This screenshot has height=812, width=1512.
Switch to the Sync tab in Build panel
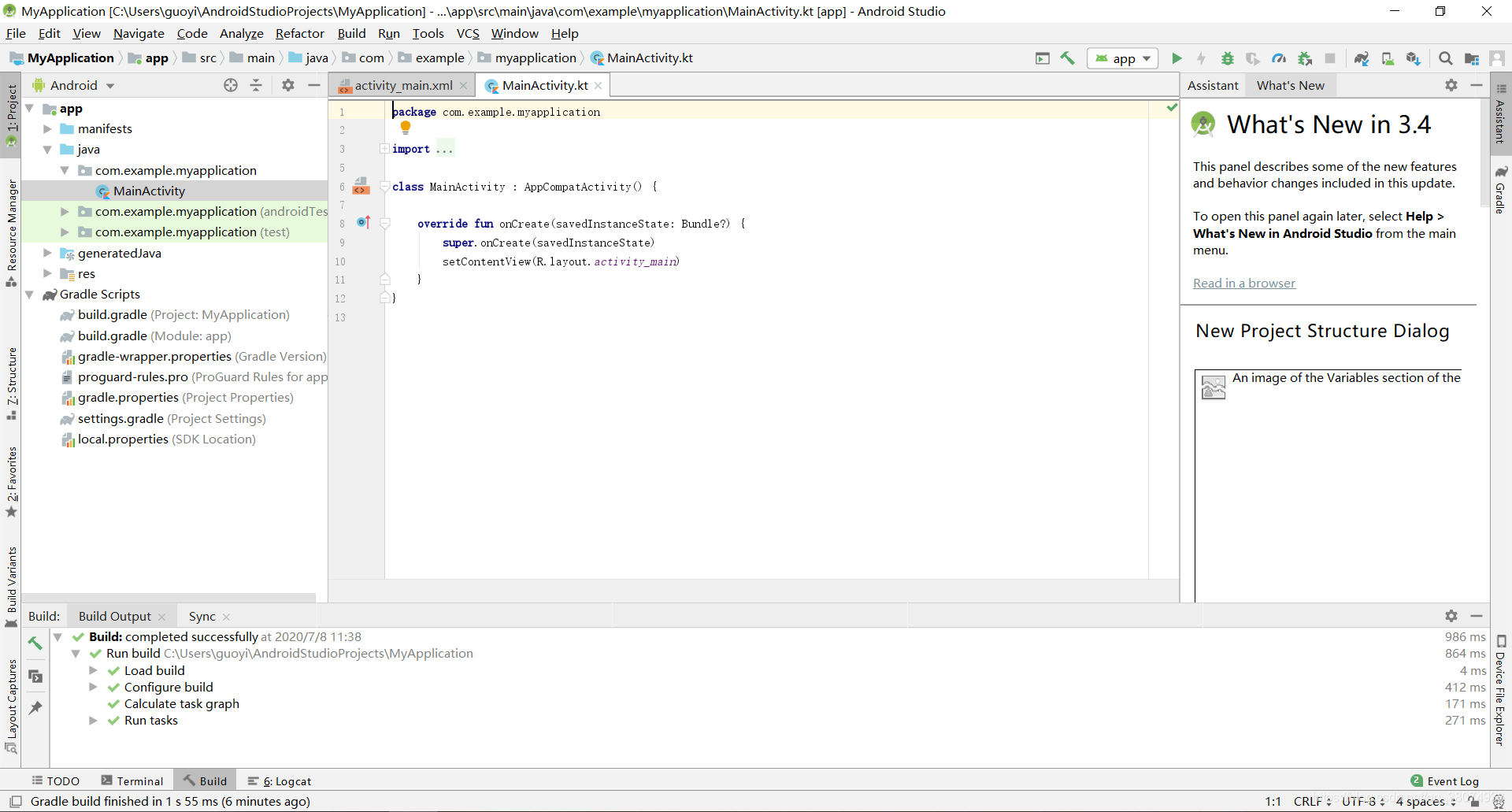(x=202, y=616)
